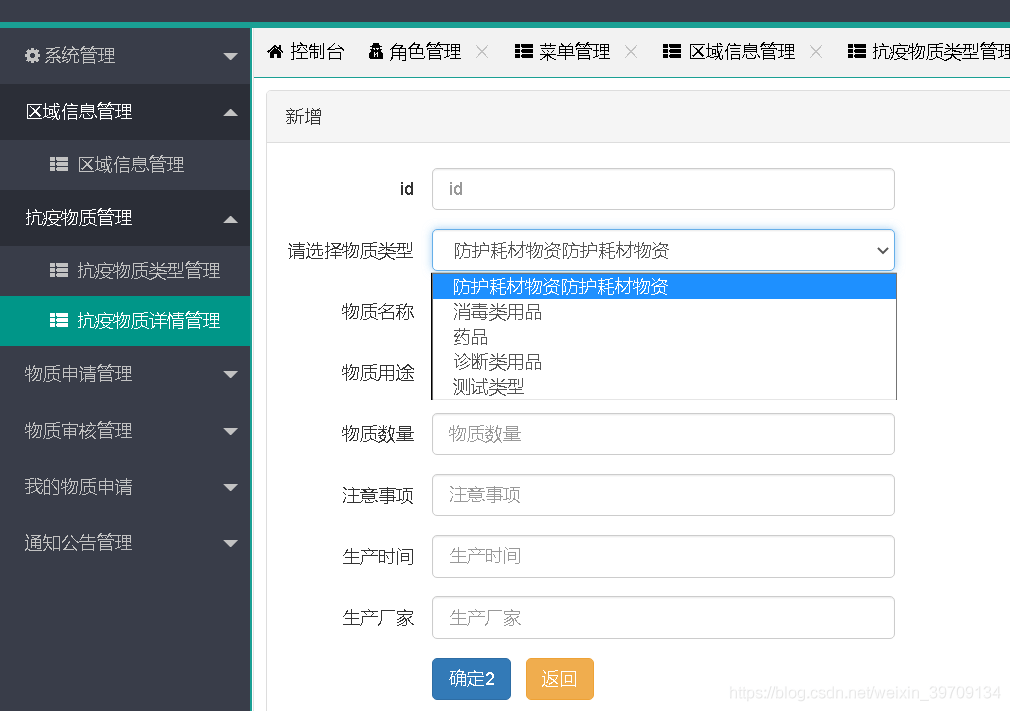Open the 请选择物质类型 dropdown

click(x=663, y=251)
